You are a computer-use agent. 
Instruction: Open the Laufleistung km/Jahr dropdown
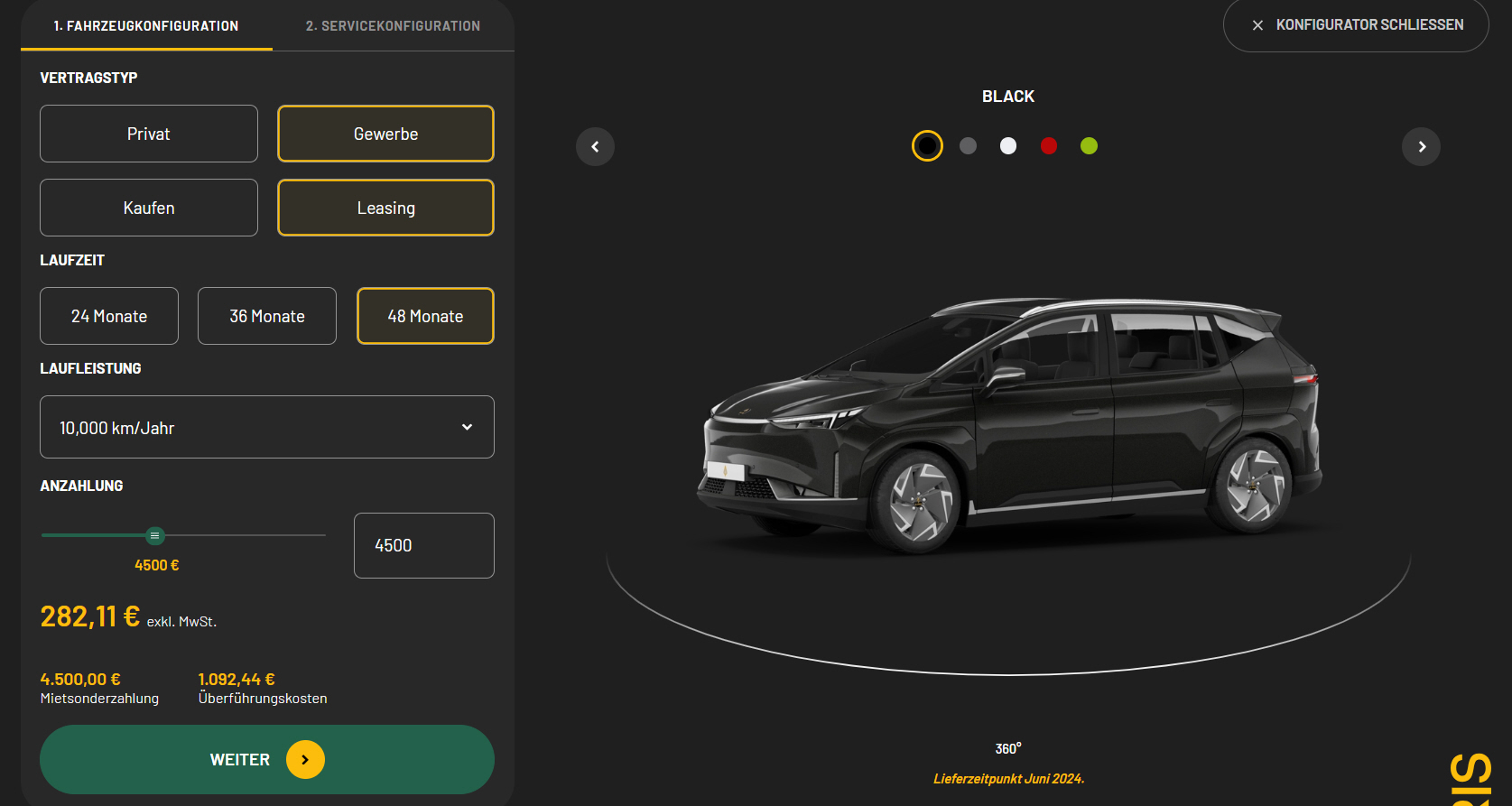click(267, 427)
